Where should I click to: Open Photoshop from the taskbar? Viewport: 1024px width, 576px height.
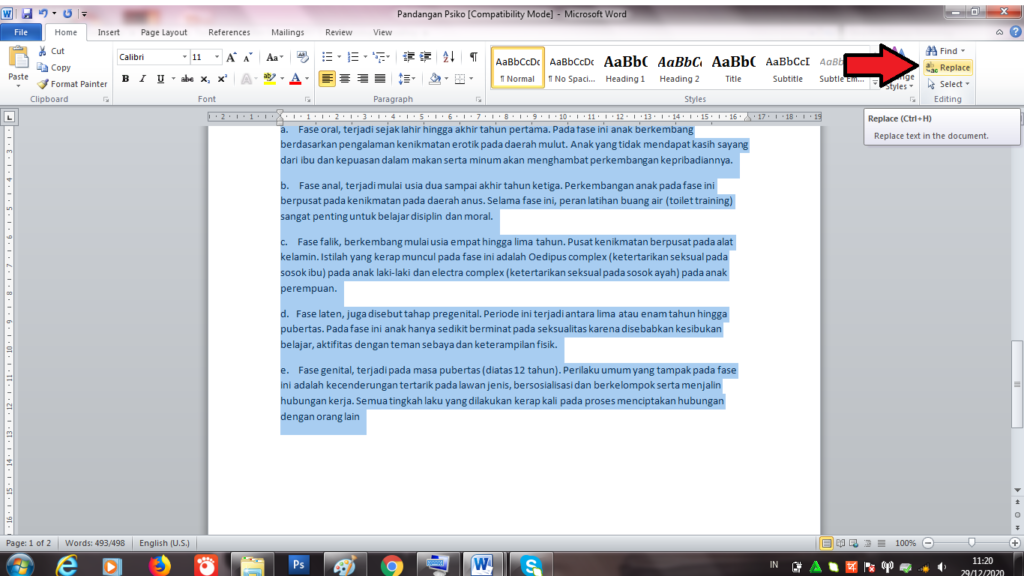[298, 564]
